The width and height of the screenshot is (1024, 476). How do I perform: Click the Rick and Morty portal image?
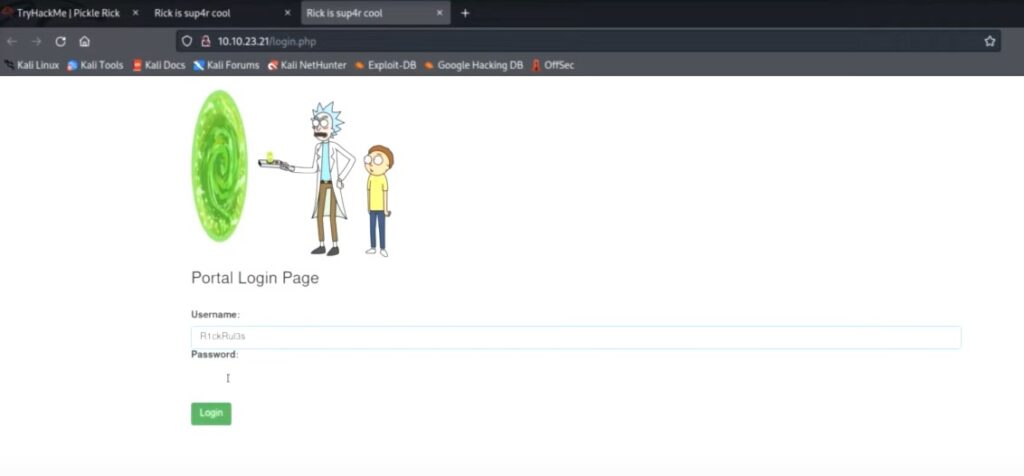pyautogui.click(x=293, y=173)
